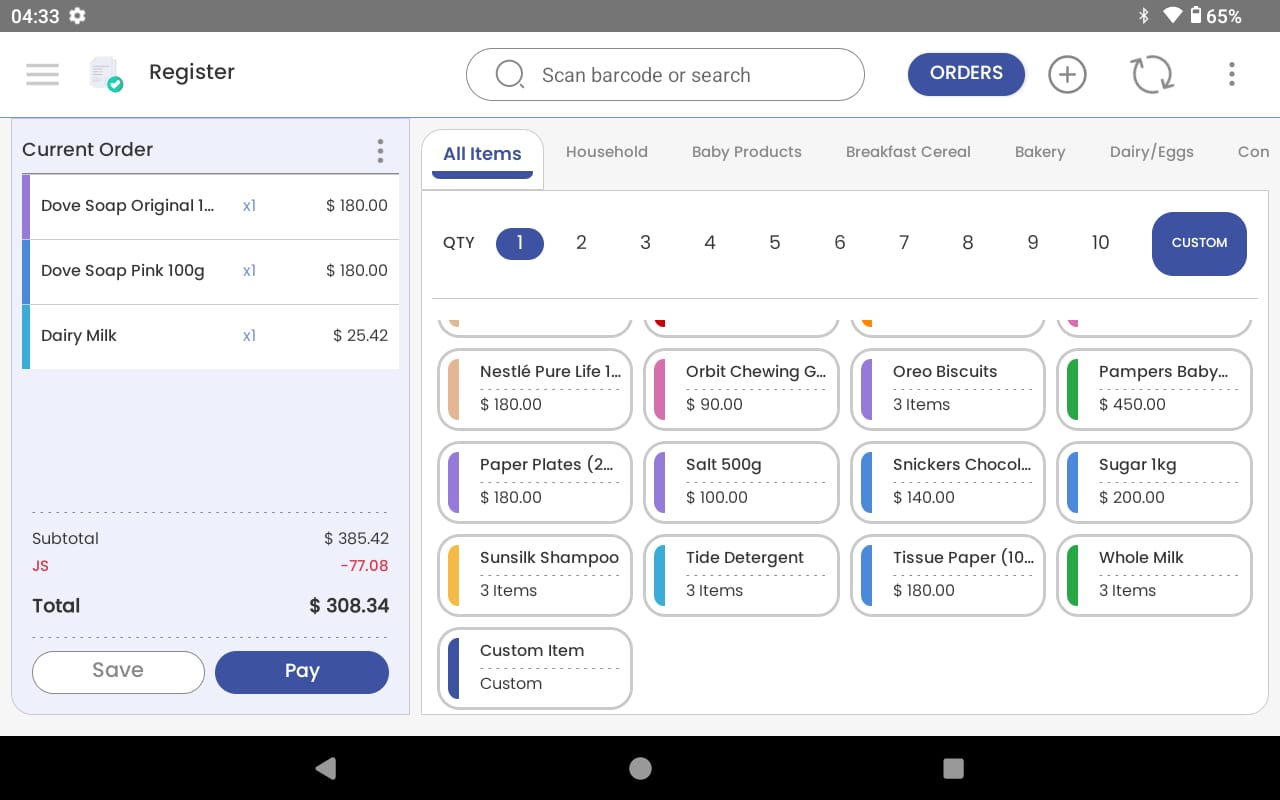This screenshot has height=800, width=1280.
Task: Open Current Order three-dot options
Action: coord(380,151)
